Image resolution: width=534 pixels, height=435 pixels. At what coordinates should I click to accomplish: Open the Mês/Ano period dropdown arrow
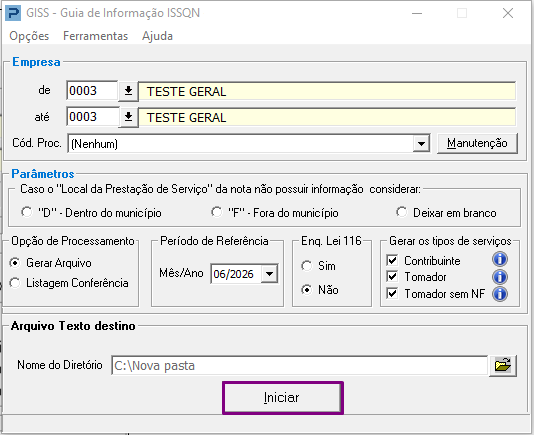269,274
